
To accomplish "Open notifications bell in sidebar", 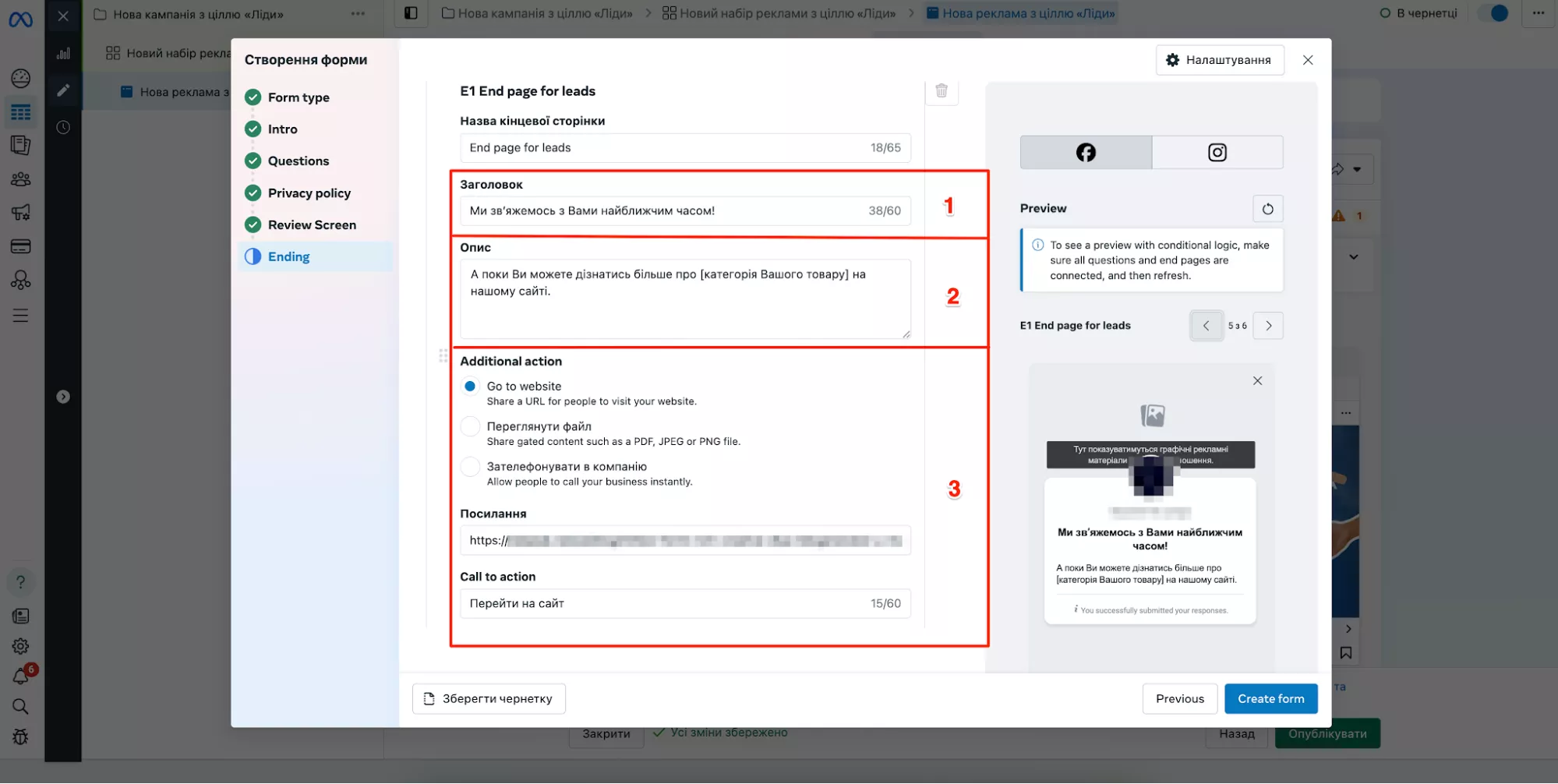I will [x=21, y=676].
